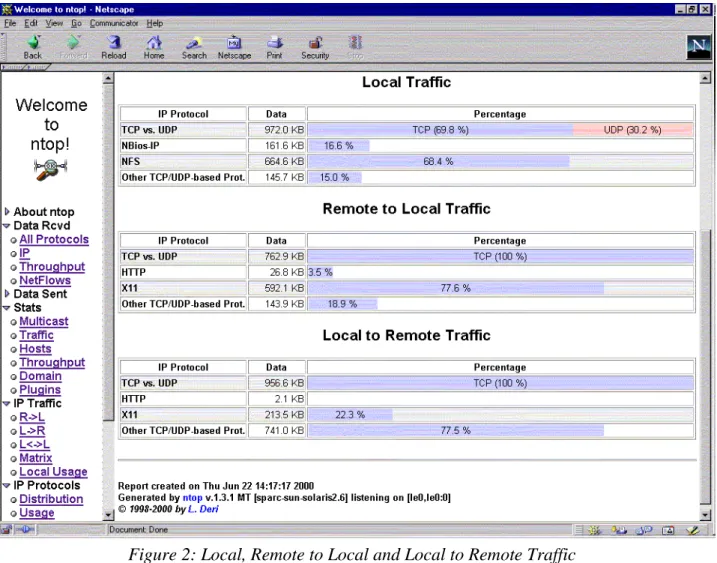Select the 972.0 KB data cell
The image size is (717, 563).
click(x=277, y=130)
